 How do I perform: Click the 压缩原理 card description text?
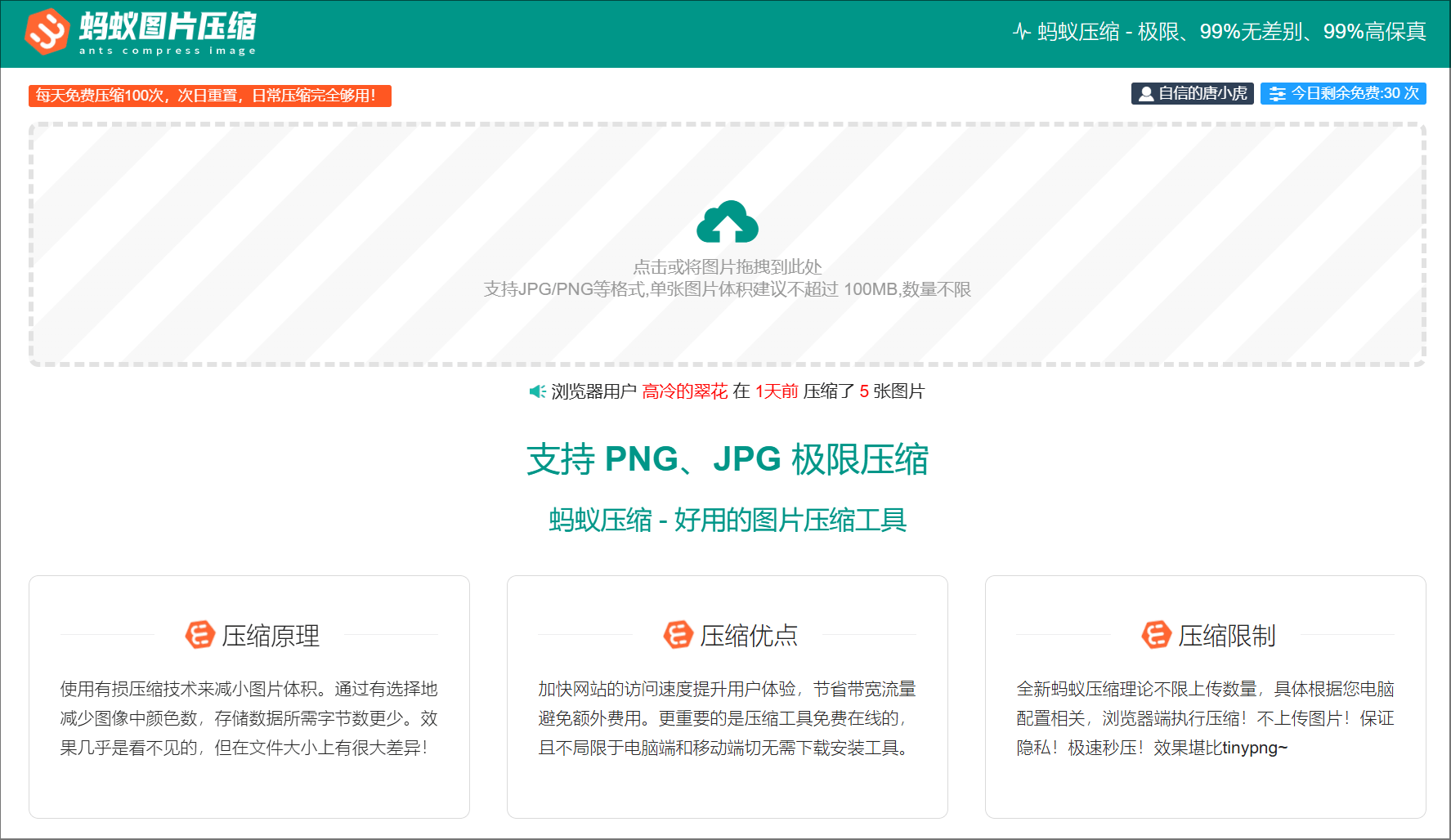tap(249, 718)
